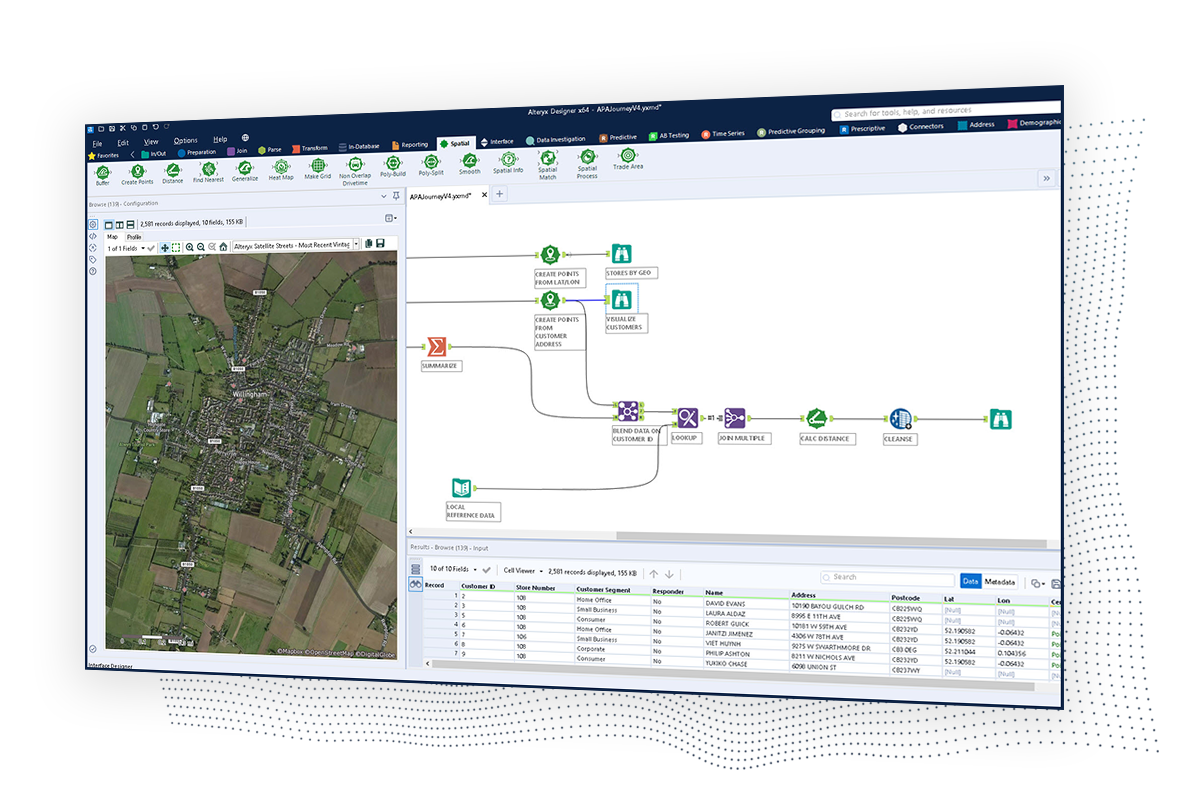Viewport: 1179px width, 797px height.
Task: Reset map to home extent
Action: pos(223,247)
